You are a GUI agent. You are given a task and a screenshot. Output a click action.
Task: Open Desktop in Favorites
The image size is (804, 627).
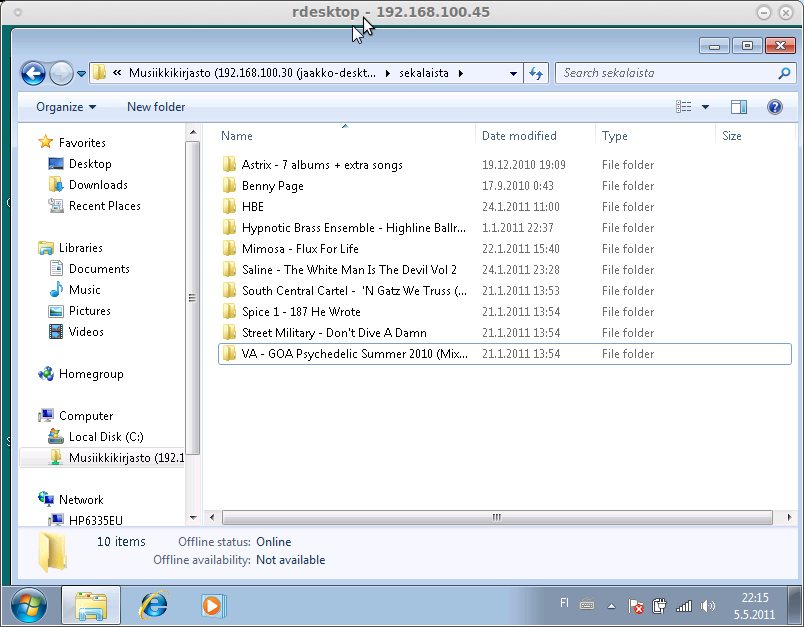90,164
